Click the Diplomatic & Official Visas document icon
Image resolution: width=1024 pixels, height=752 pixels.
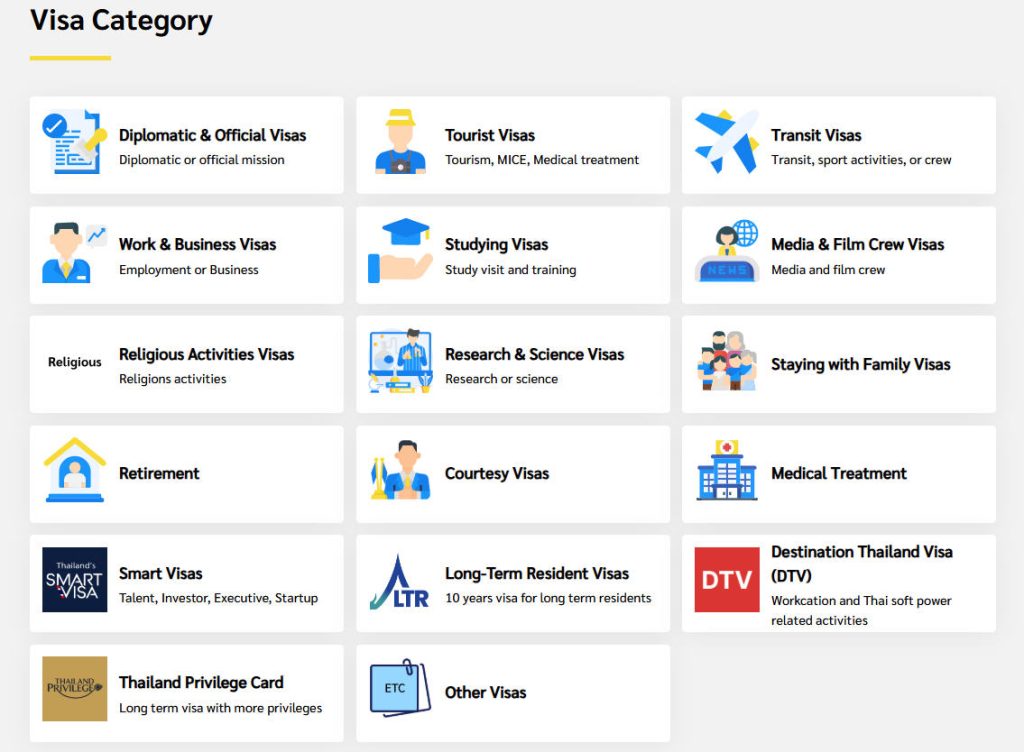74,142
